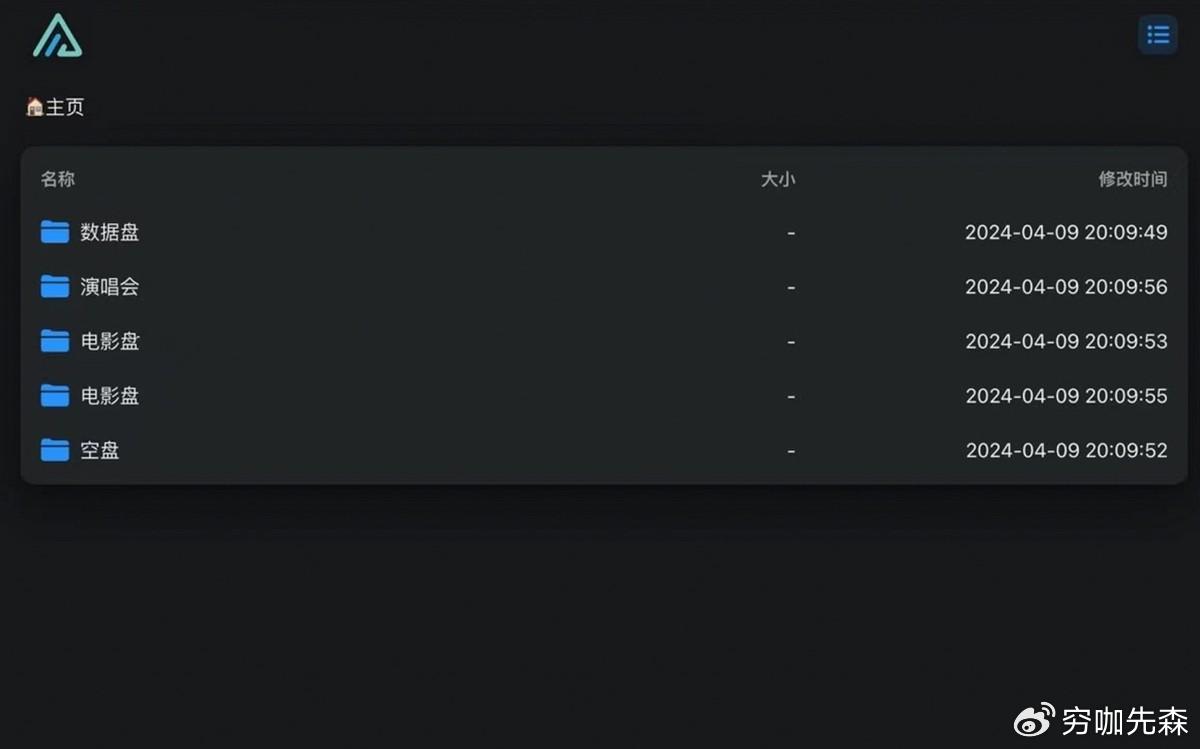This screenshot has width=1200, height=749.
Task: Open the 演唱会 folder name
Action: click(110, 287)
